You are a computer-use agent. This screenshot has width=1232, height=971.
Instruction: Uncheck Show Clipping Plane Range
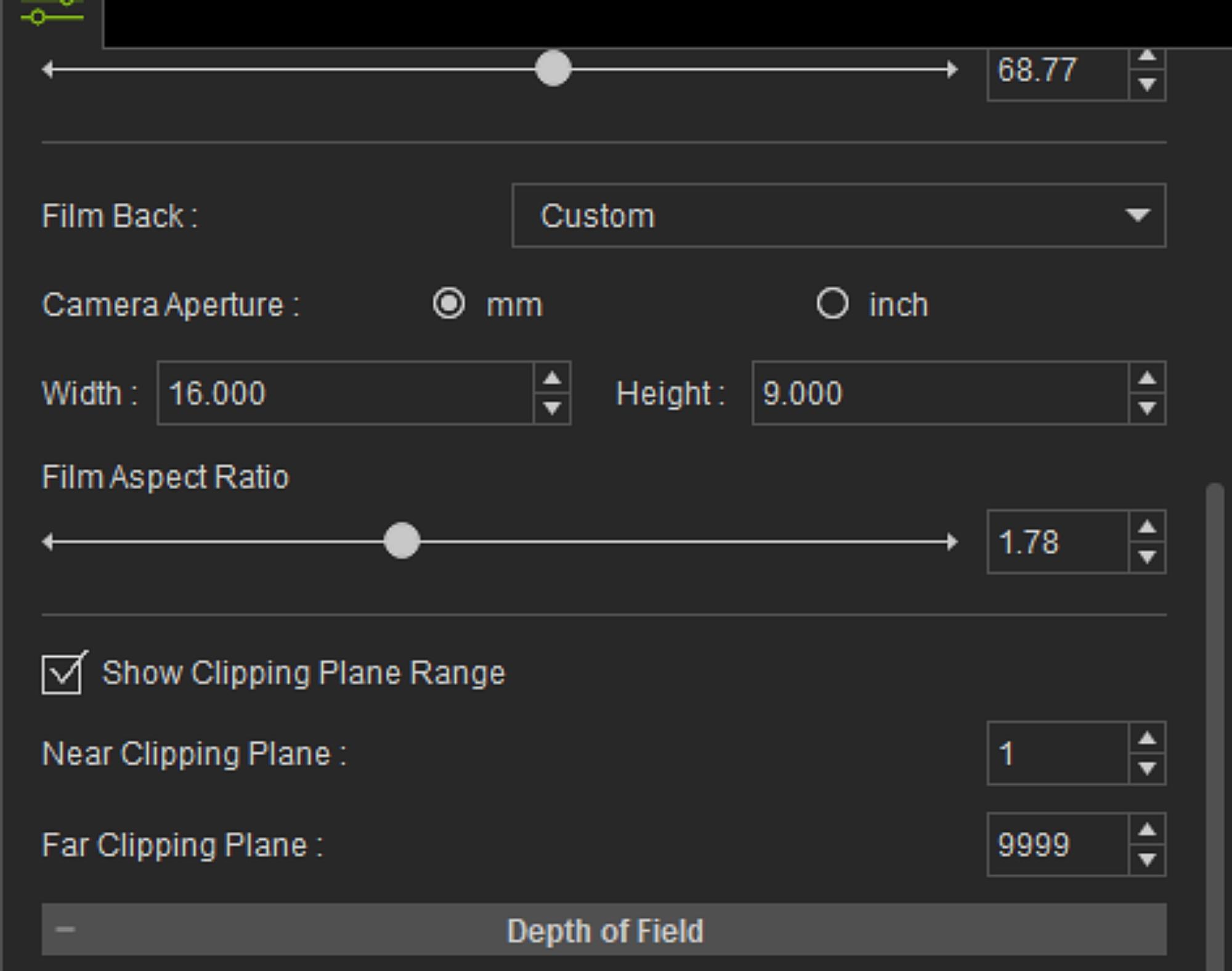62,673
